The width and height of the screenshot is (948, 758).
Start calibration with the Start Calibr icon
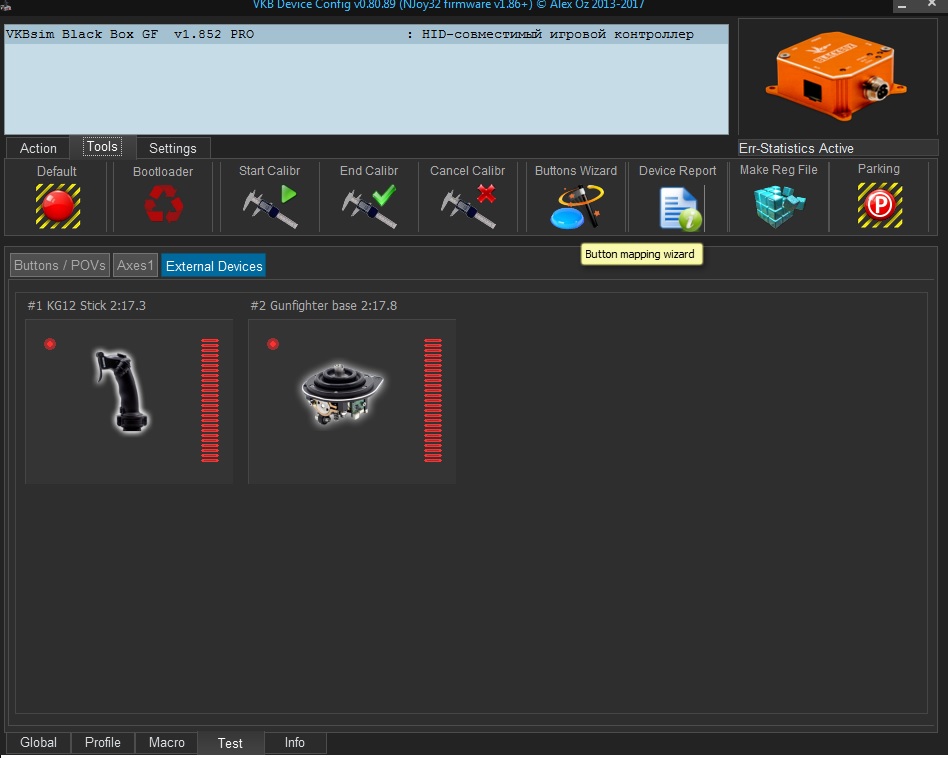(x=270, y=206)
